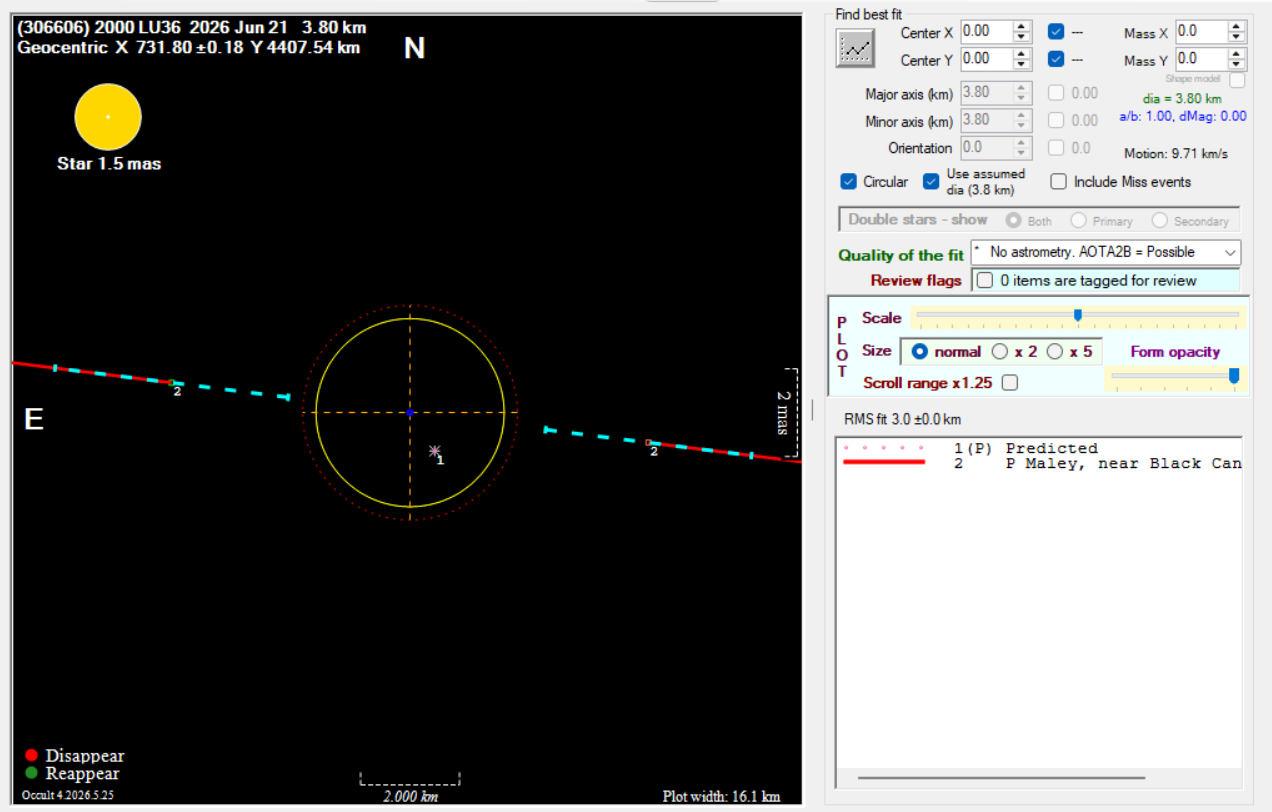Click the Center Y value field
The width and height of the screenshot is (1272, 812).
coord(986,59)
